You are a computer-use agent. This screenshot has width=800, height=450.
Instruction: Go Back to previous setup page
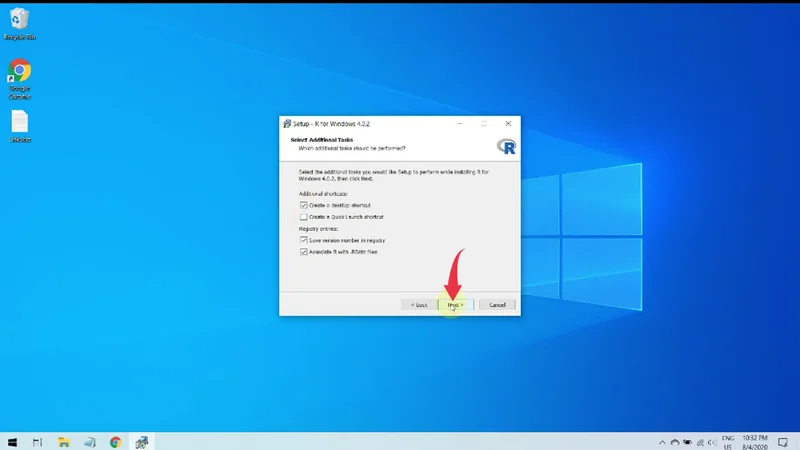pos(418,304)
